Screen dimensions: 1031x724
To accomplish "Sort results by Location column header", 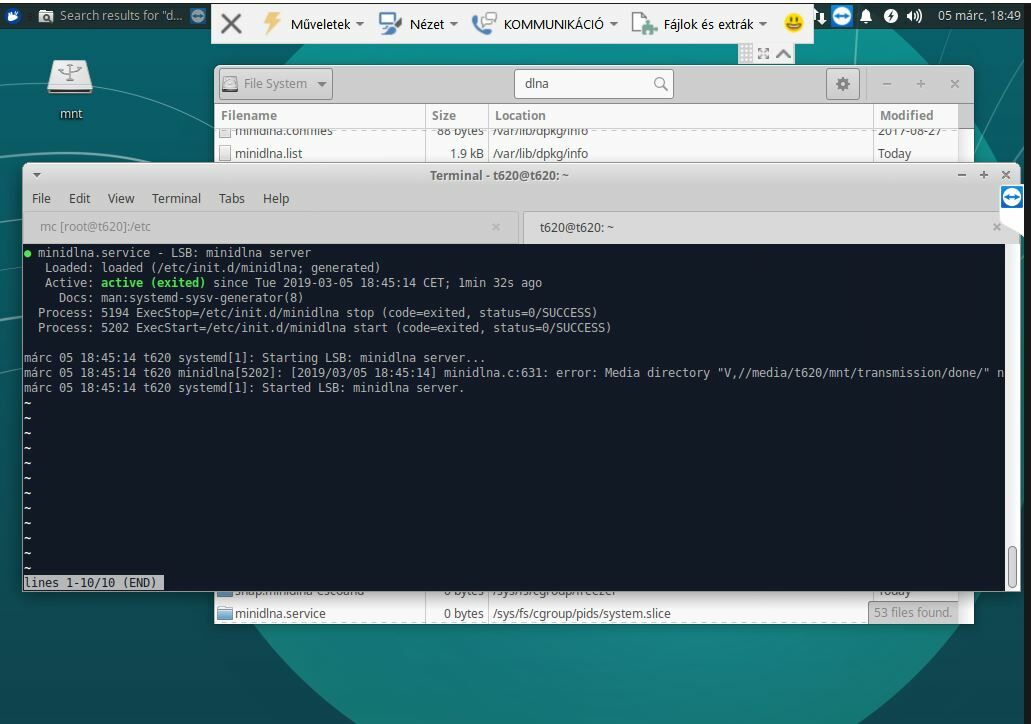I will [681, 115].
